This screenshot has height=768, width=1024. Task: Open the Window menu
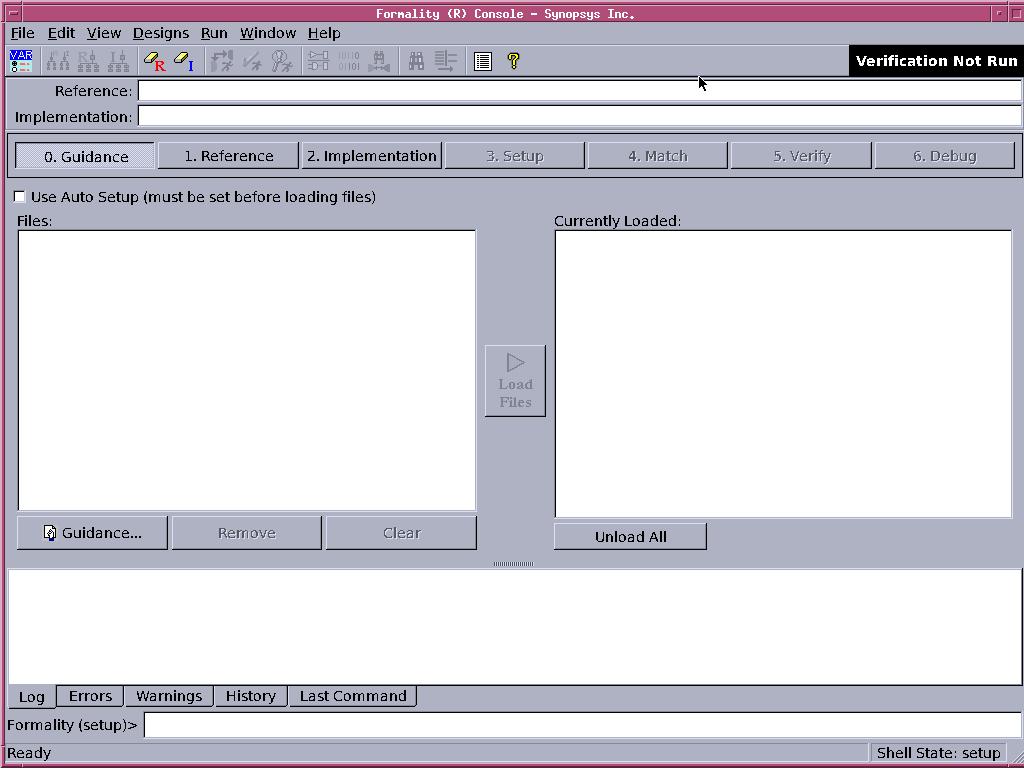pyautogui.click(x=268, y=33)
